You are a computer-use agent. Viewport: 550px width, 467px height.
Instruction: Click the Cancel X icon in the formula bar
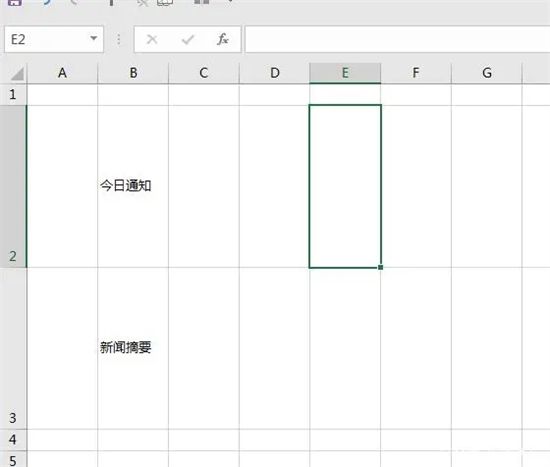click(x=152, y=39)
